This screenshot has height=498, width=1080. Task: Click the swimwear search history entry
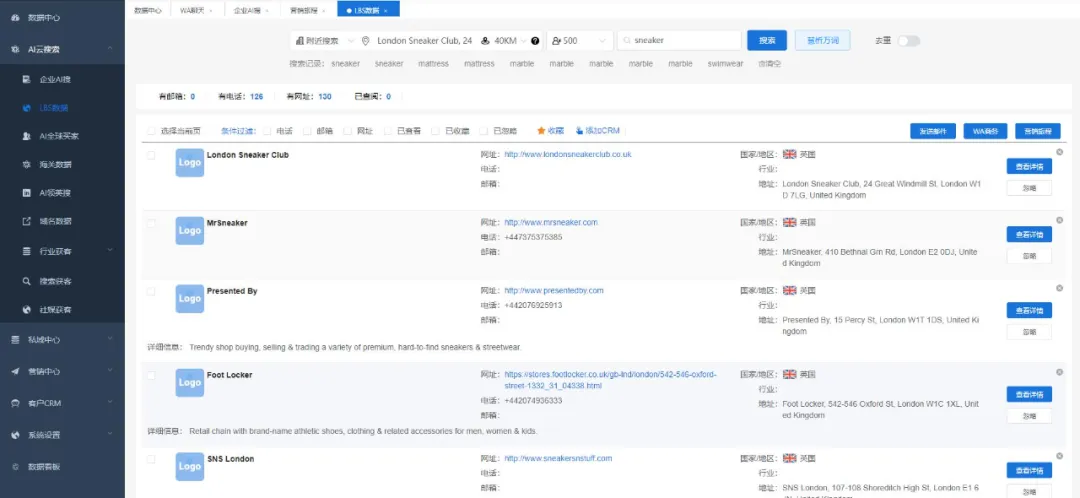(x=725, y=63)
